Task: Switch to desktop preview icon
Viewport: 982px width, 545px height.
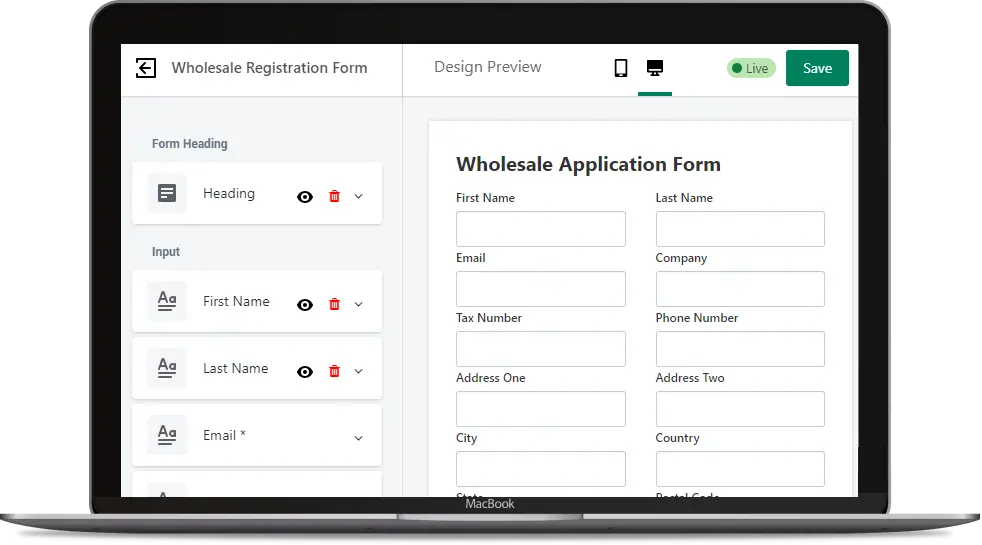Action: tap(655, 68)
